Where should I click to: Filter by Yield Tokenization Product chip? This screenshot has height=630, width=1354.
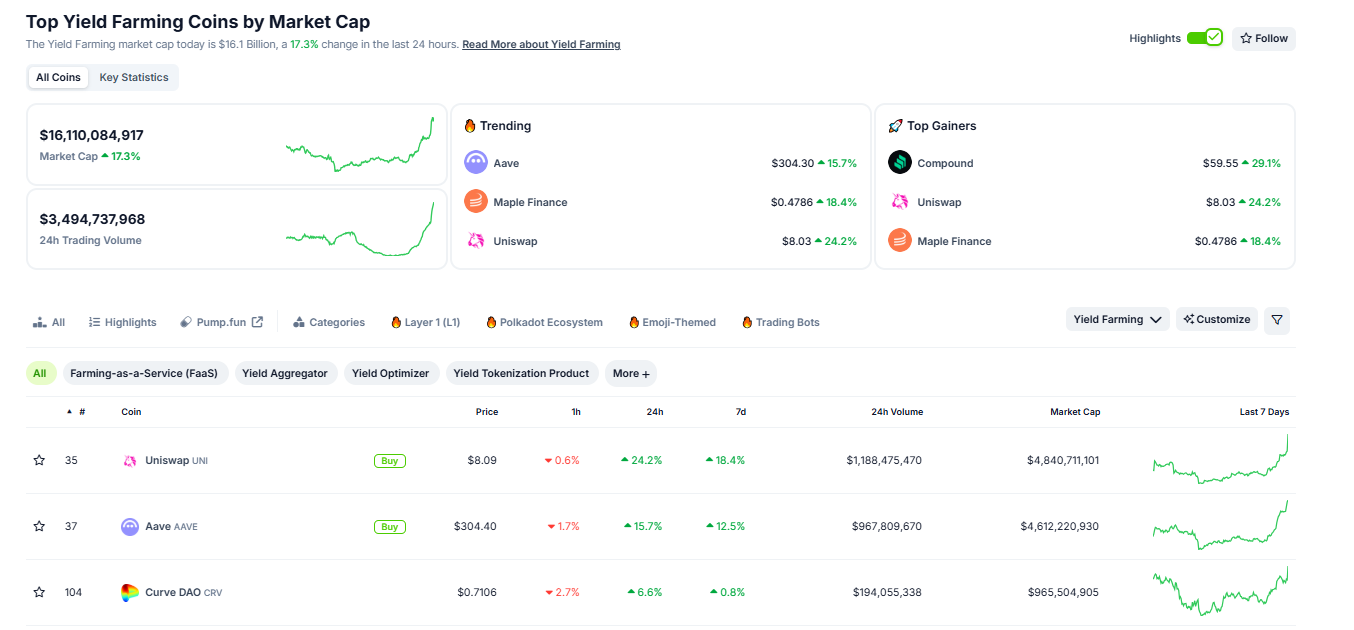coord(522,373)
